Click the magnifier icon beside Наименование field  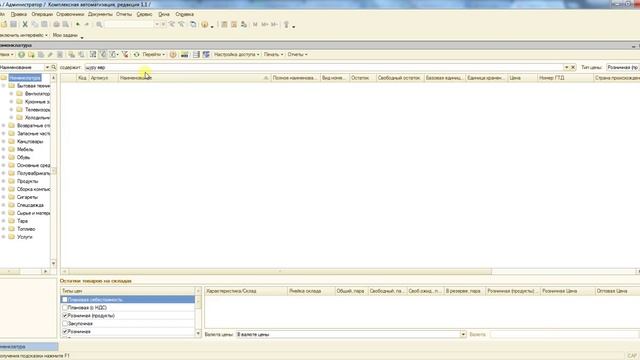pos(53,67)
